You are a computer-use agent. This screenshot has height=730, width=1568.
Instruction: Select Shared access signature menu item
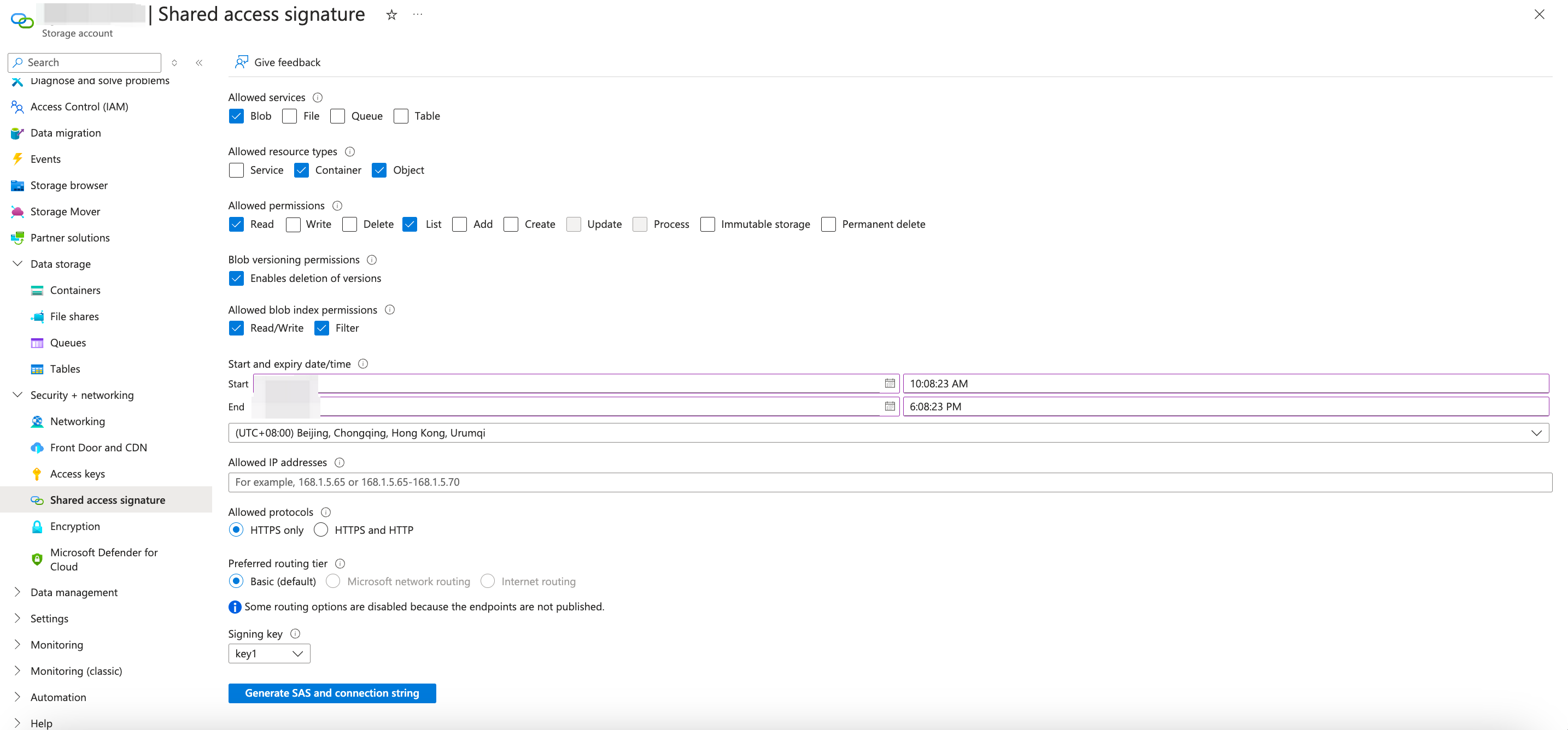click(x=106, y=499)
